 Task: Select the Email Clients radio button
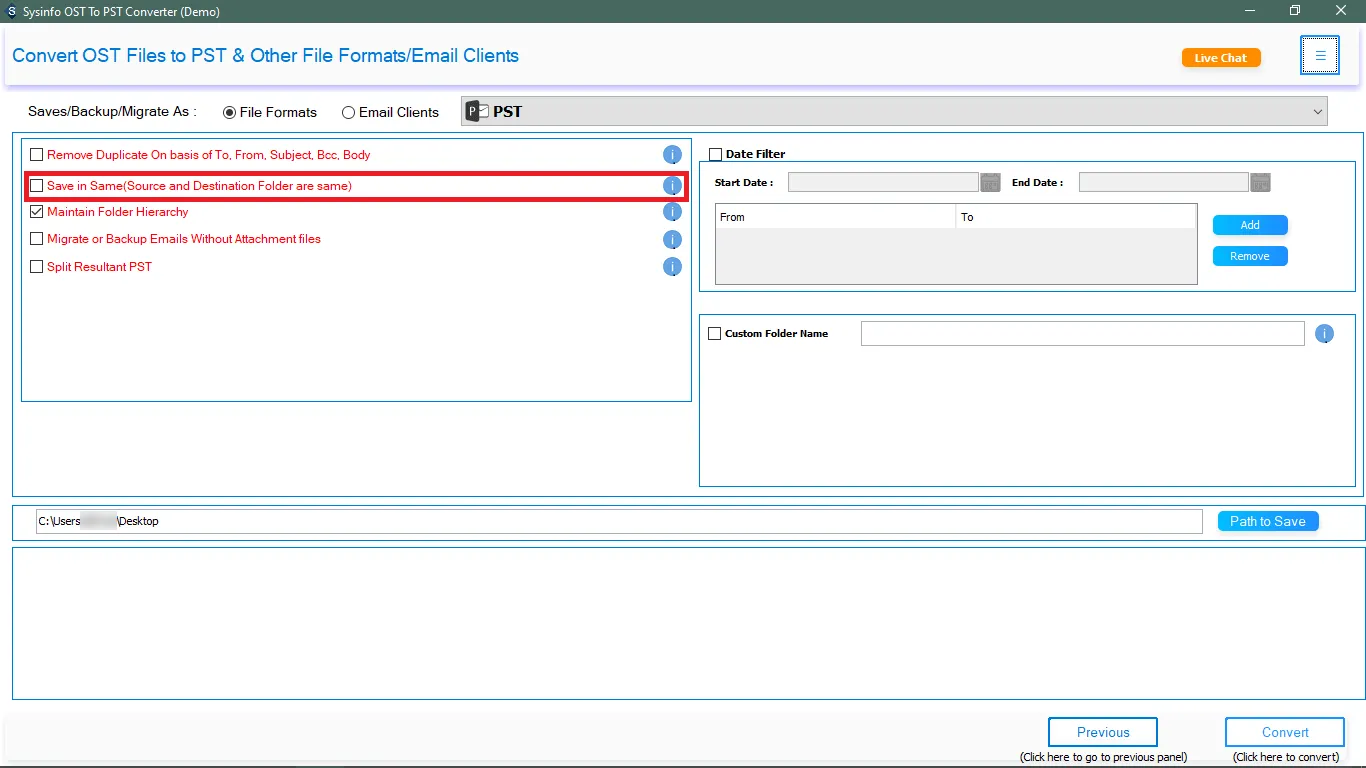click(x=348, y=113)
